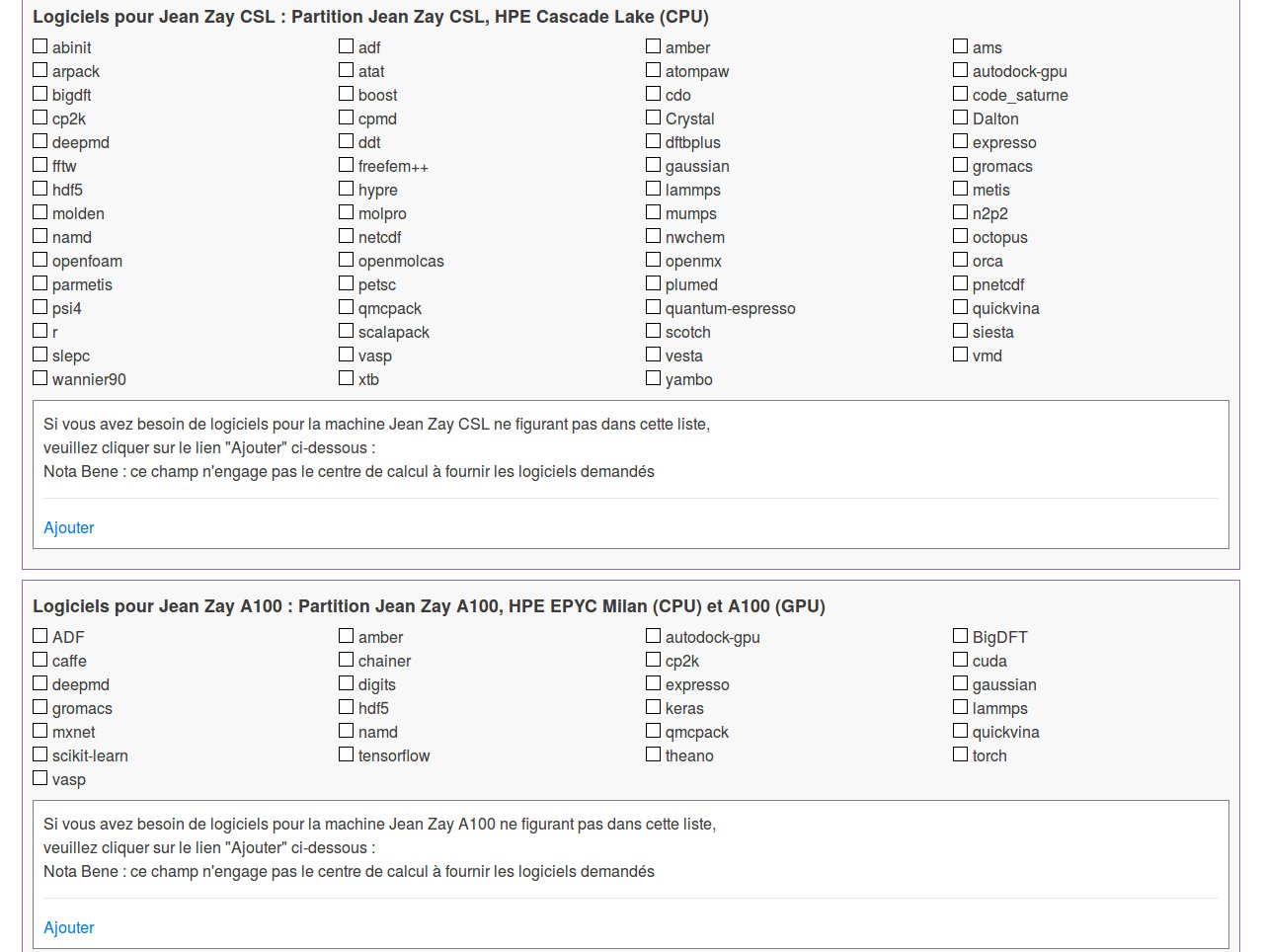1264x952 pixels.
Task: Tick the Dalton checkbox
Action: (x=961, y=118)
